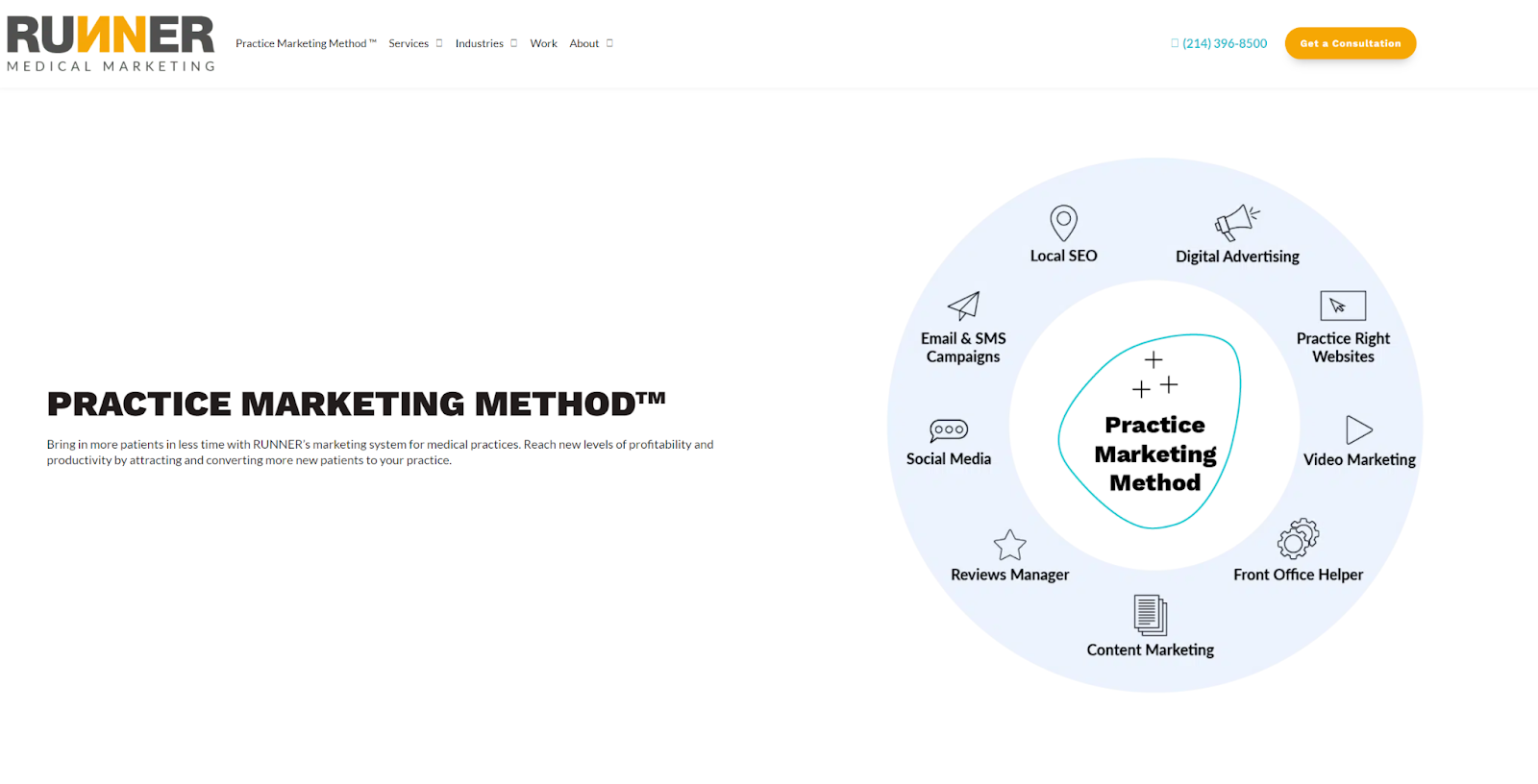Click the Get a Consultation button

coord(1350,43)
